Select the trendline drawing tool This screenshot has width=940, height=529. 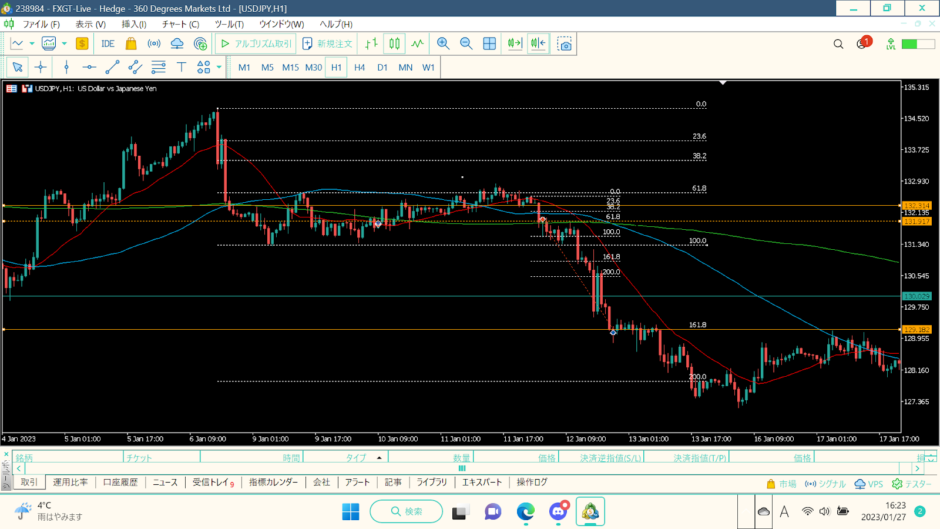(112, 67)
